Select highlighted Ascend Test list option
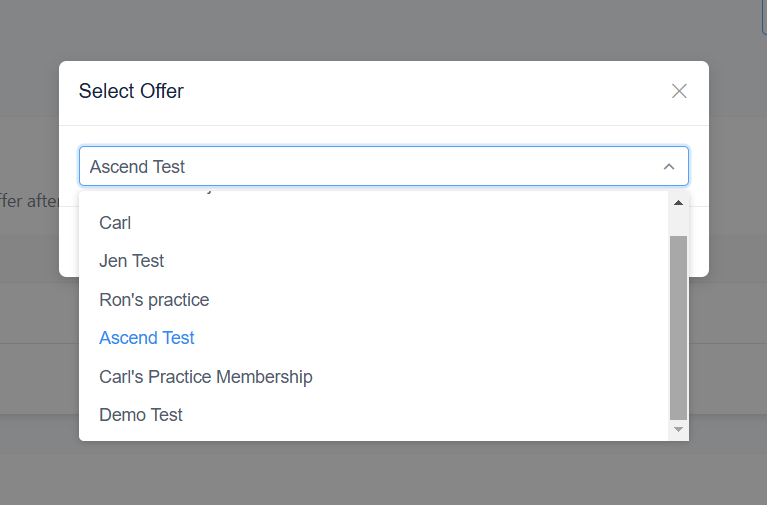The height and width of the screenshot is (505, 767). 147,338
